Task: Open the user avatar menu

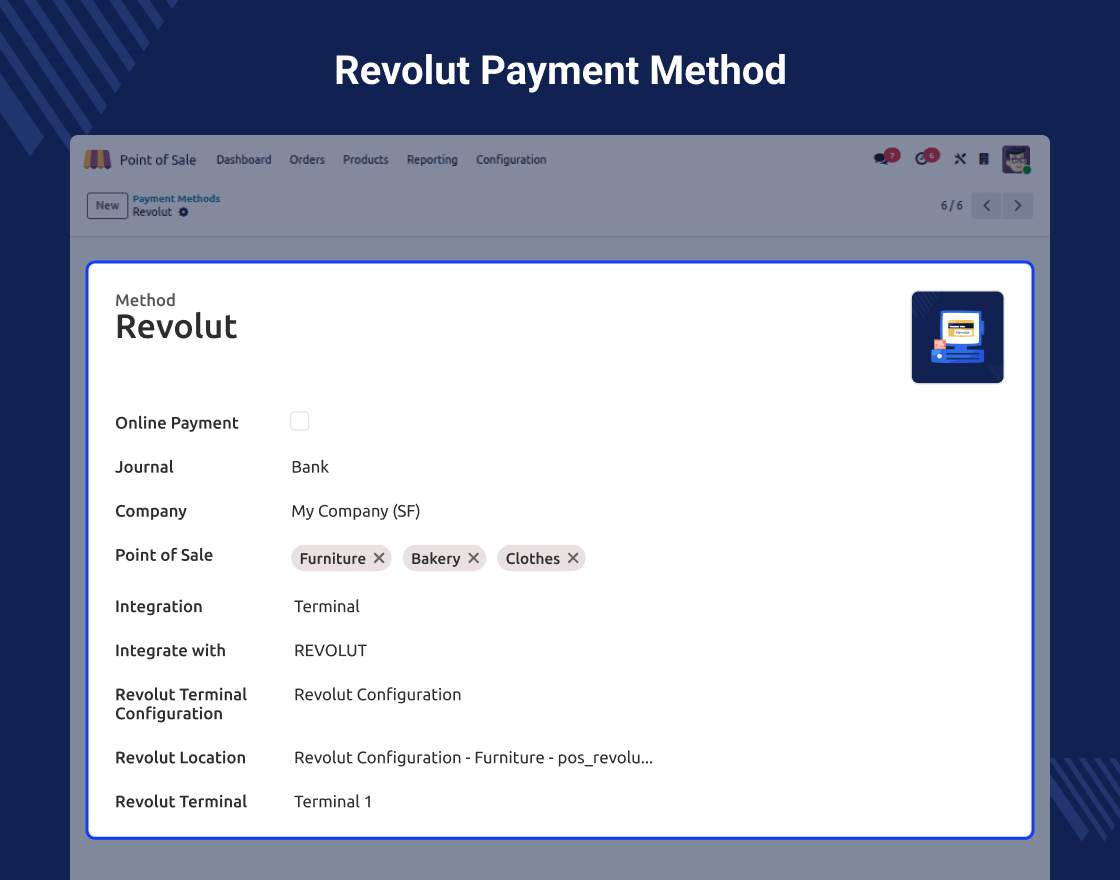Action: click(x=1016, y=159)
